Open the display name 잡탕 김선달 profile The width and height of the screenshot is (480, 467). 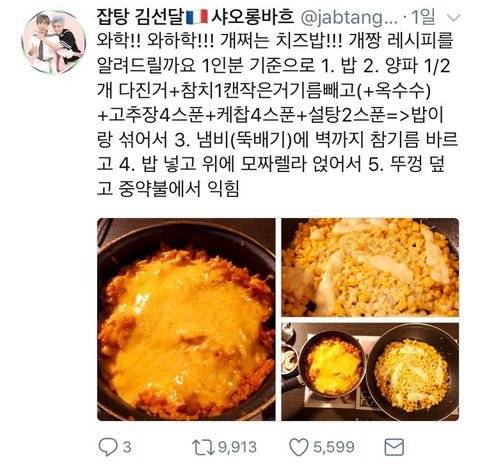(x=140, y=17)
